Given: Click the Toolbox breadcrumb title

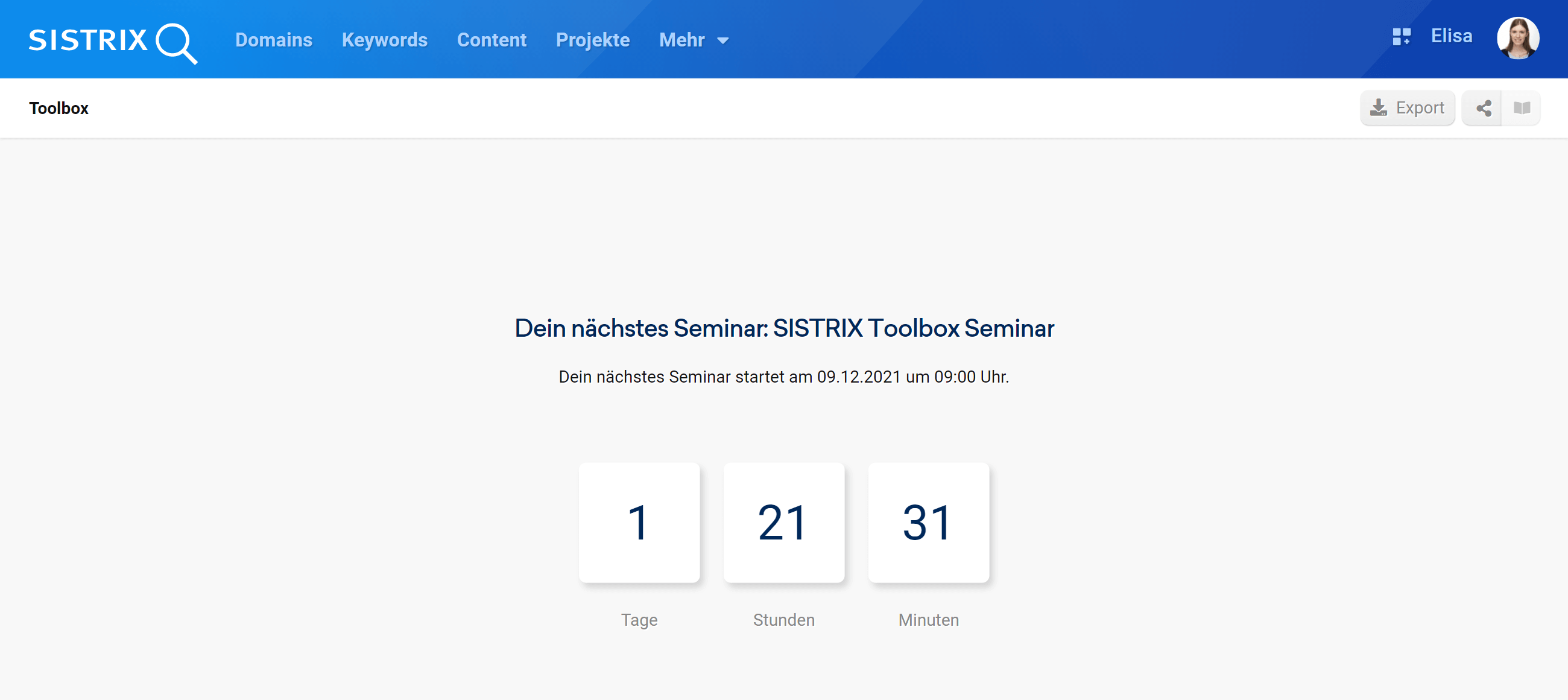Looking at the screenshot, I should (x=58, y=109).
